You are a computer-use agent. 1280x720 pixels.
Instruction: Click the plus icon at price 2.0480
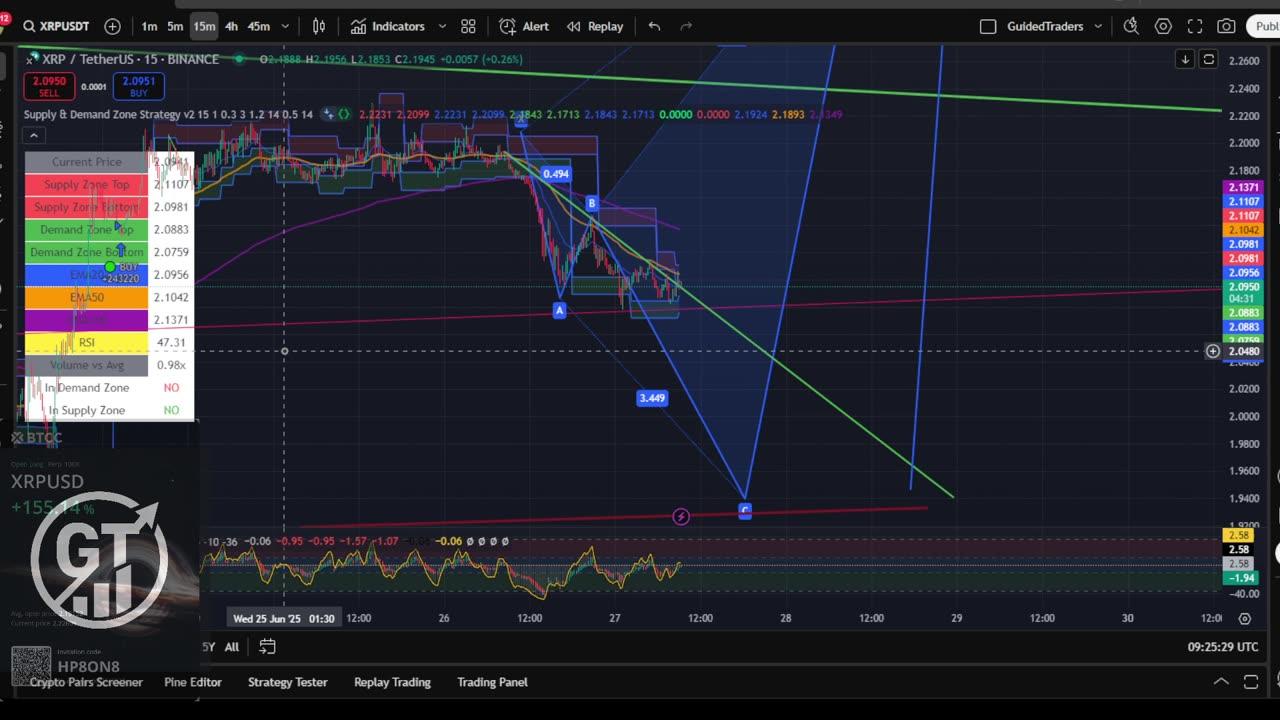click(1212, 351)
